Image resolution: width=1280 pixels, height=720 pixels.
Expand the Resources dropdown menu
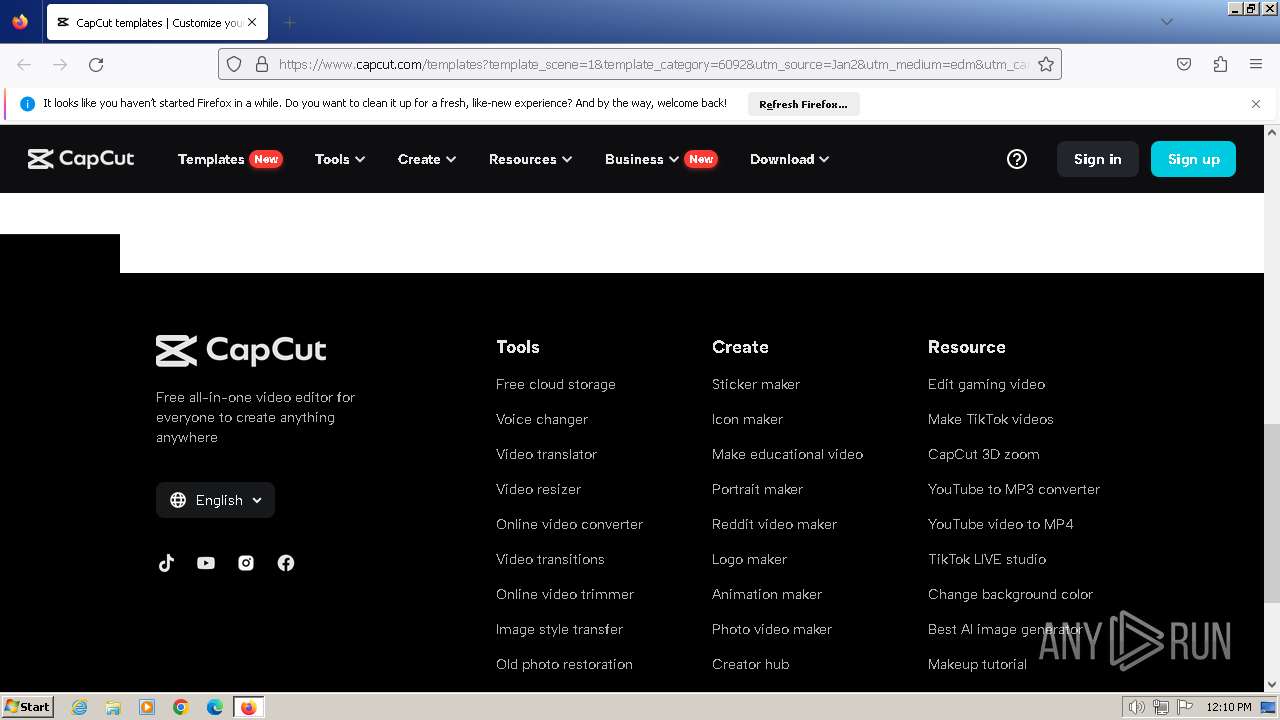coord(530,159)
